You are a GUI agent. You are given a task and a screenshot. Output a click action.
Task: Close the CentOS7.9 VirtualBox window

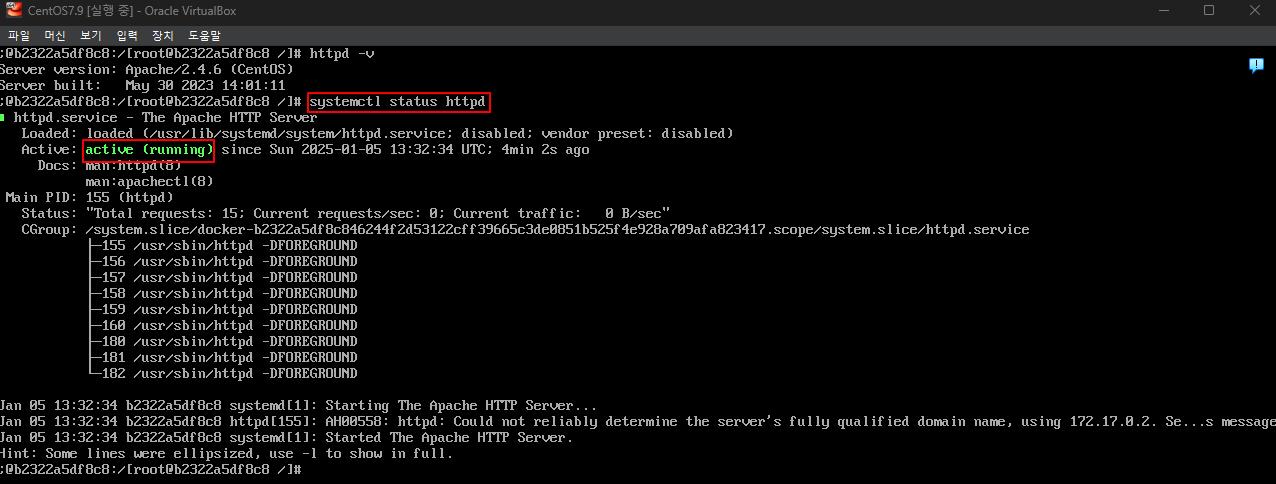(1253, 10)
